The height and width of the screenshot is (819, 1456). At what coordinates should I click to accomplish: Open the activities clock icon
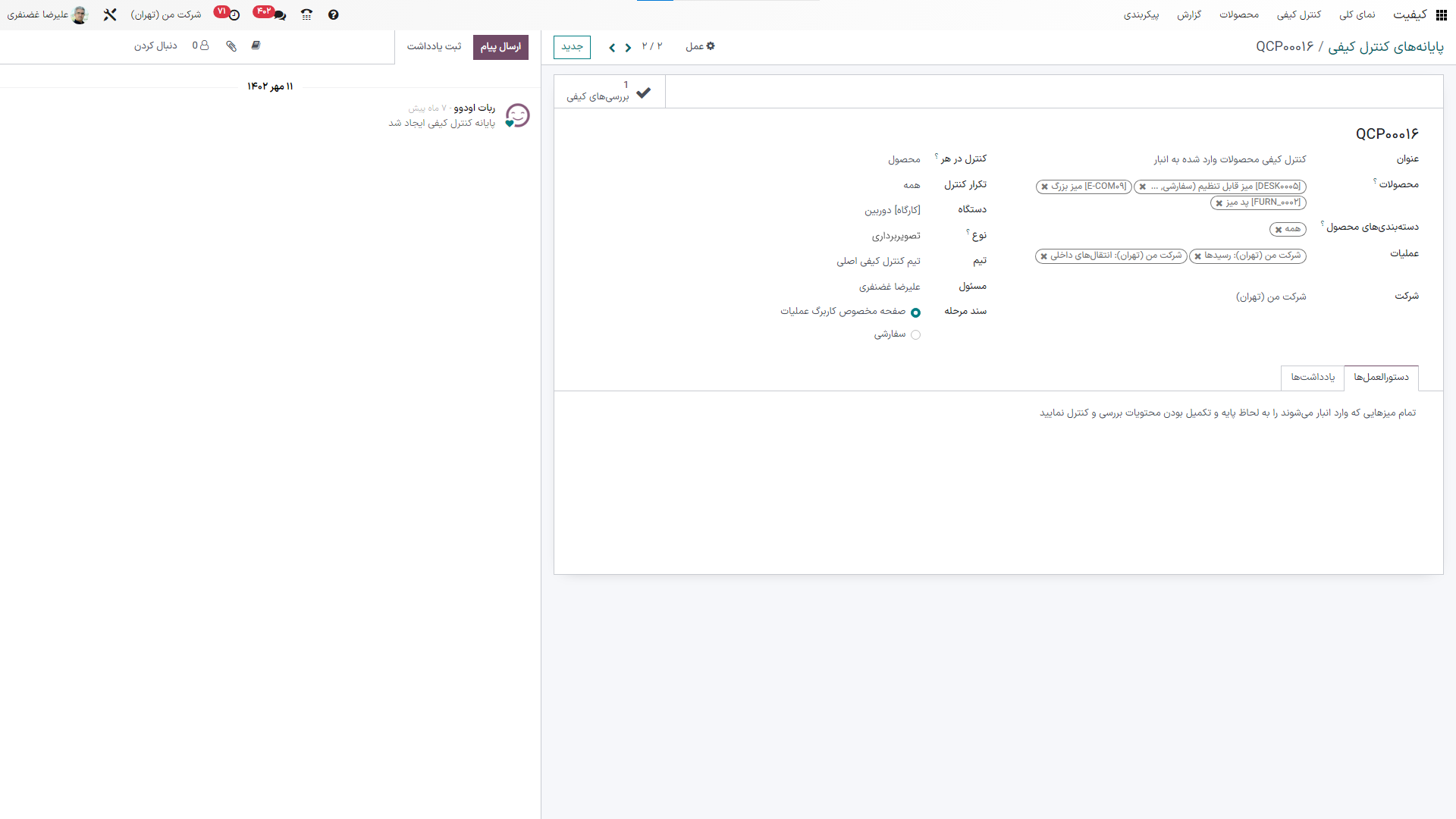click(x=234, y=15)
